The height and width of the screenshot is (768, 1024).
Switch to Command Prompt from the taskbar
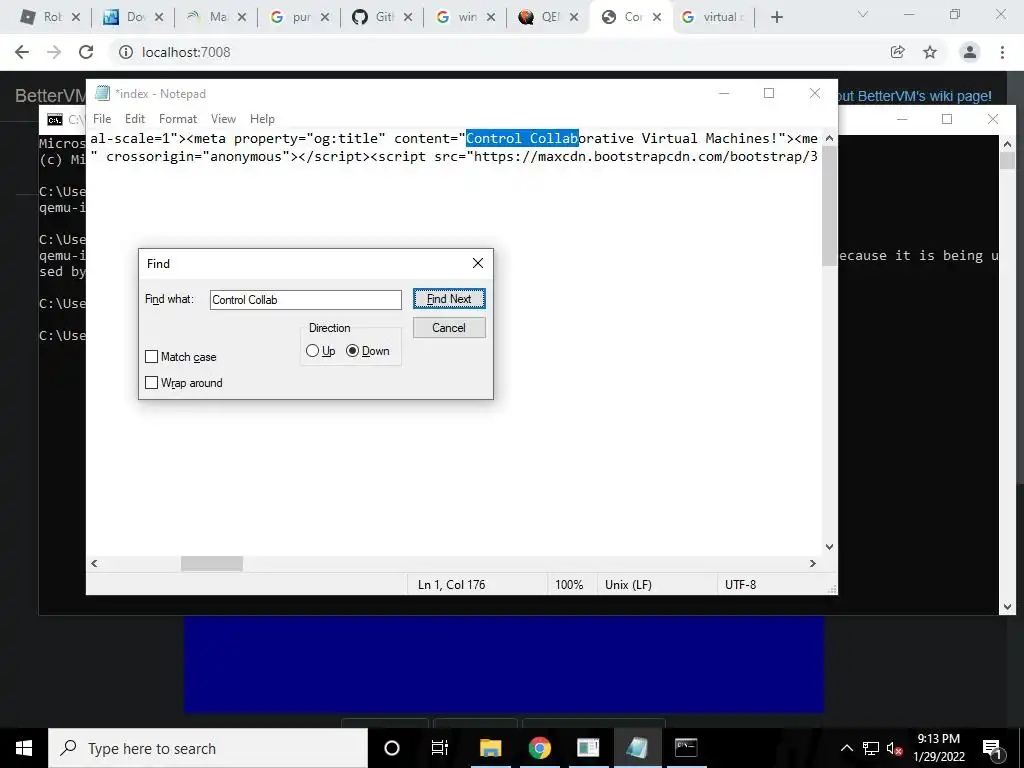(686, 748)
